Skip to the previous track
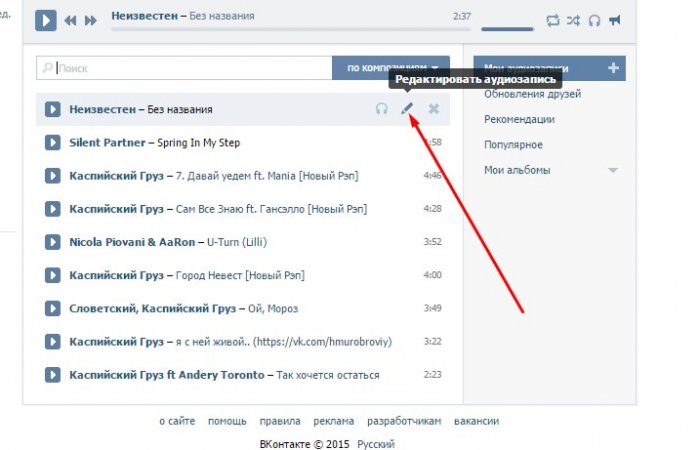700x450 pixels. pos(71,20)
